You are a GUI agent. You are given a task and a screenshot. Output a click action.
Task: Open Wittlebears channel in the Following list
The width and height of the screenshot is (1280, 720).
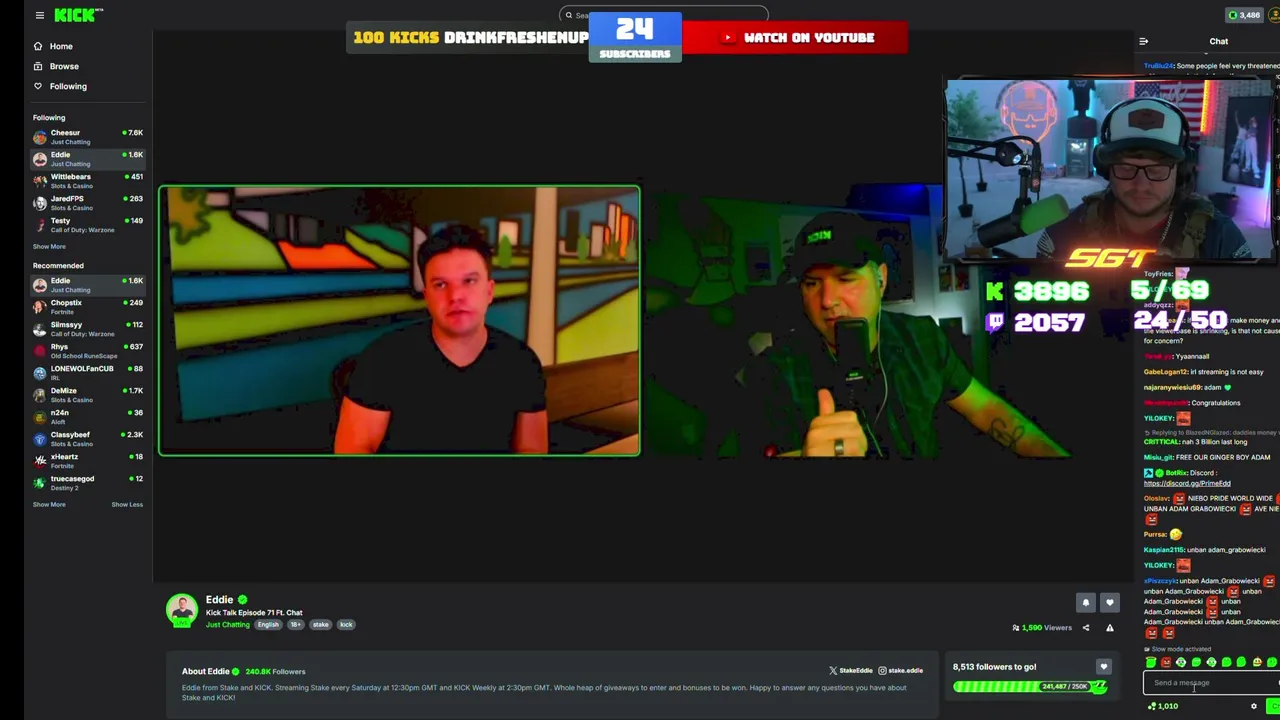coord(88,181)
